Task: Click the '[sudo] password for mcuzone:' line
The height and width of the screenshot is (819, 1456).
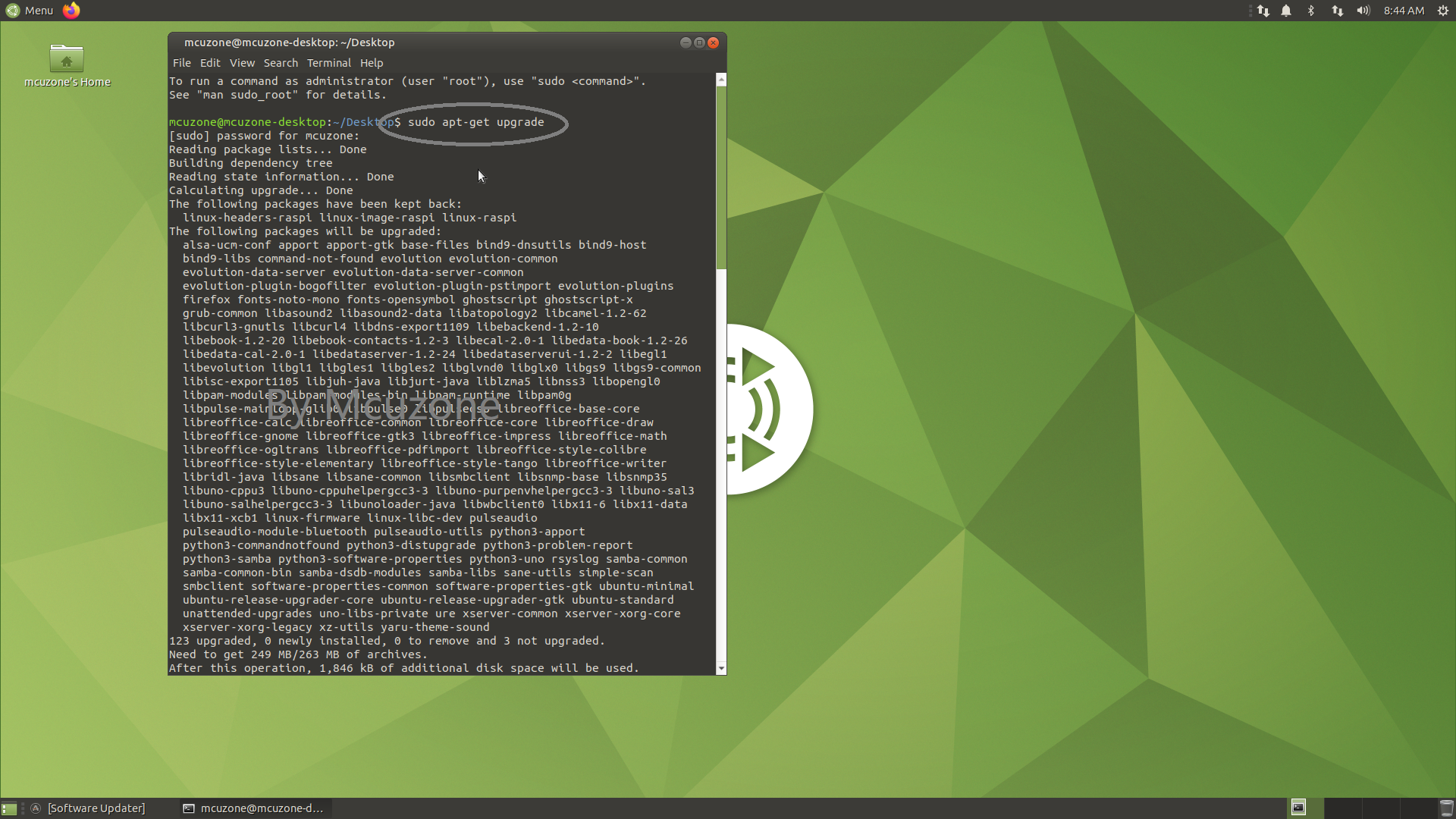Action: point(264,136)
